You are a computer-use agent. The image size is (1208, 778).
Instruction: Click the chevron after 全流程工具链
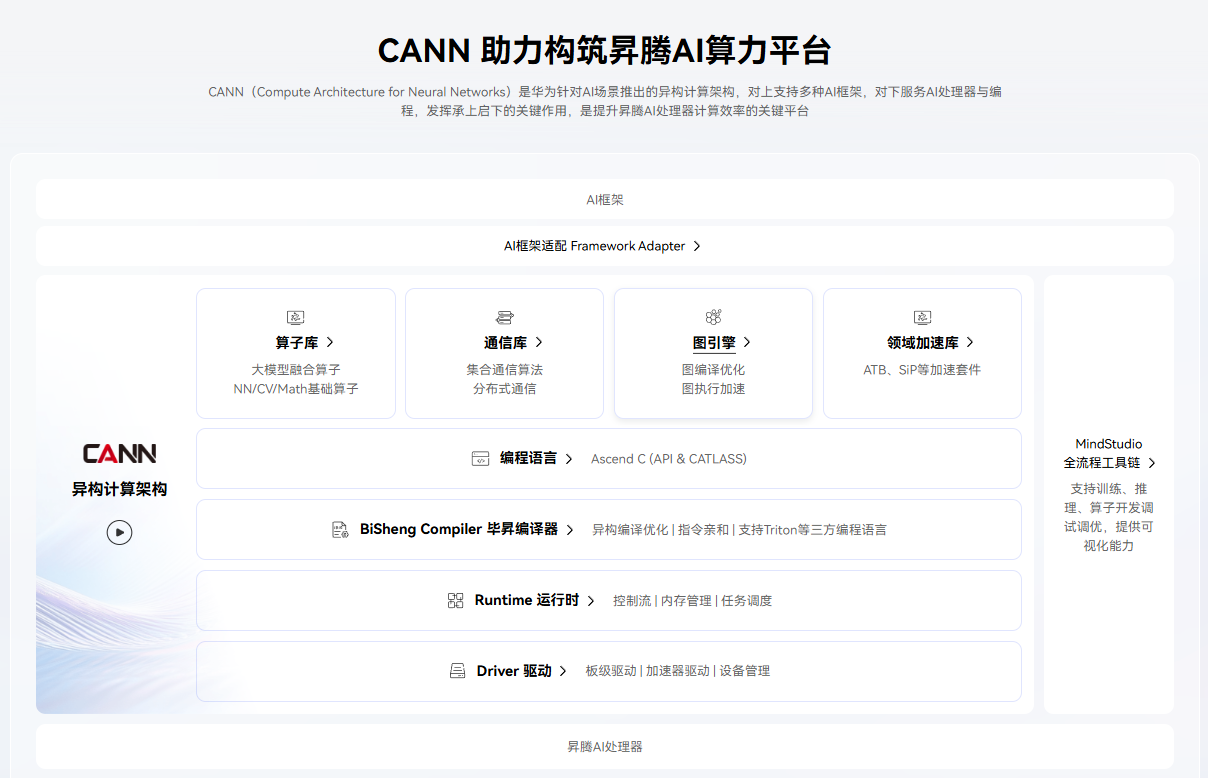(x=1151, y=463)
